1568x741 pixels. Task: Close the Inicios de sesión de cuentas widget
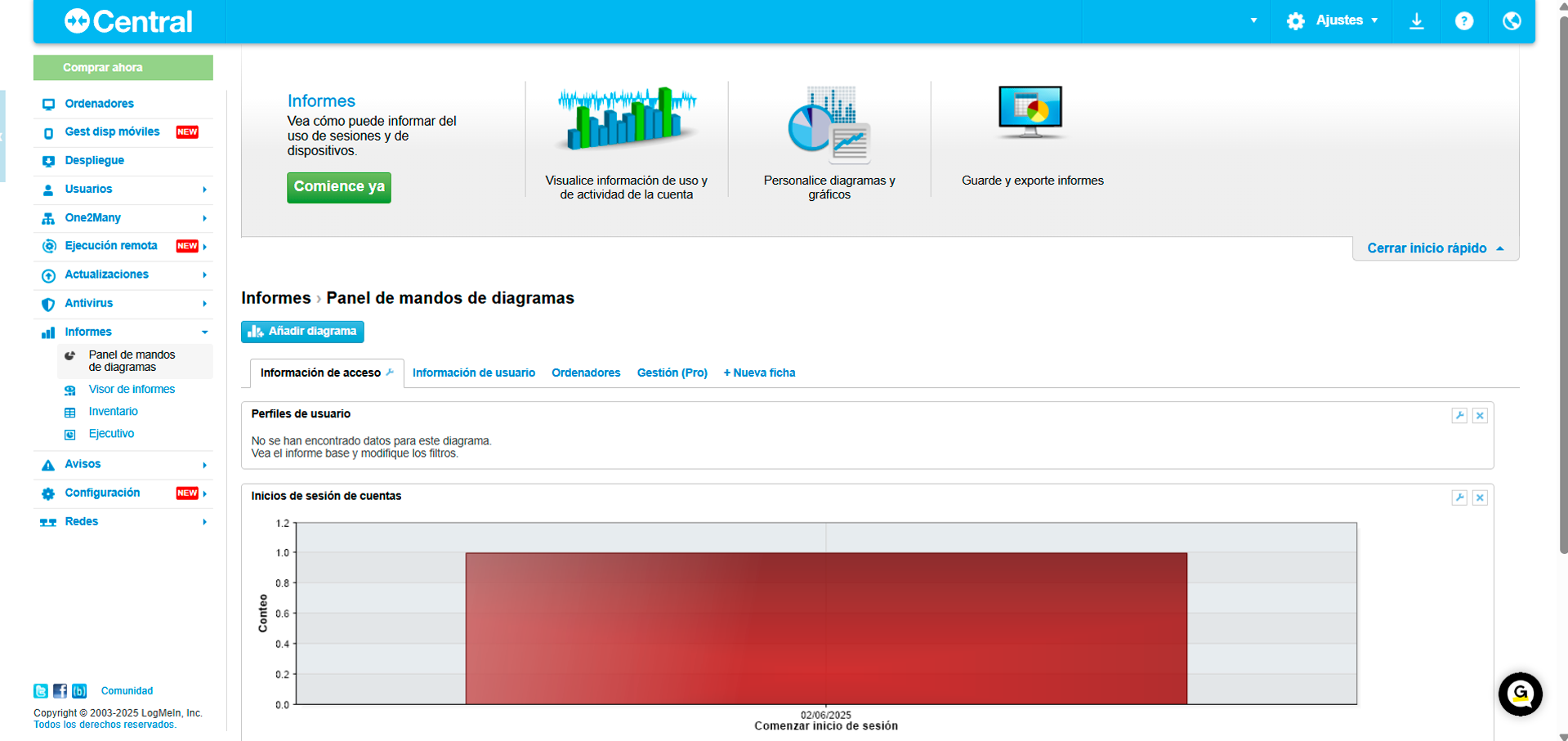tap(1480, 498)
